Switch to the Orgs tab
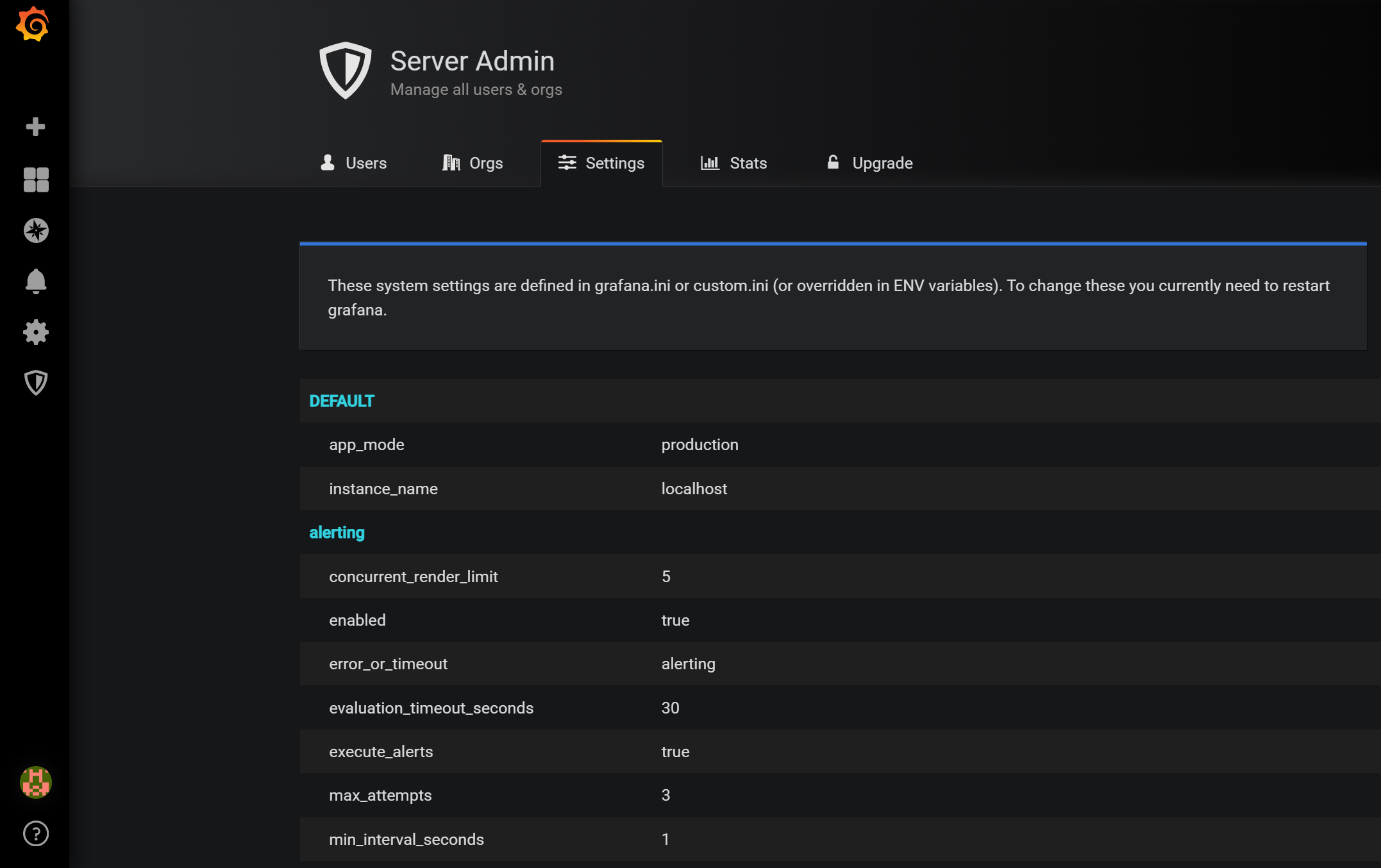 (x=473, y=163)
